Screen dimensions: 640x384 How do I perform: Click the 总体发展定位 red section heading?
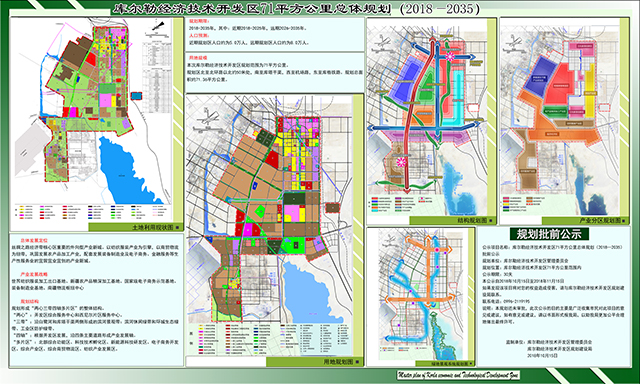(35, 241)
